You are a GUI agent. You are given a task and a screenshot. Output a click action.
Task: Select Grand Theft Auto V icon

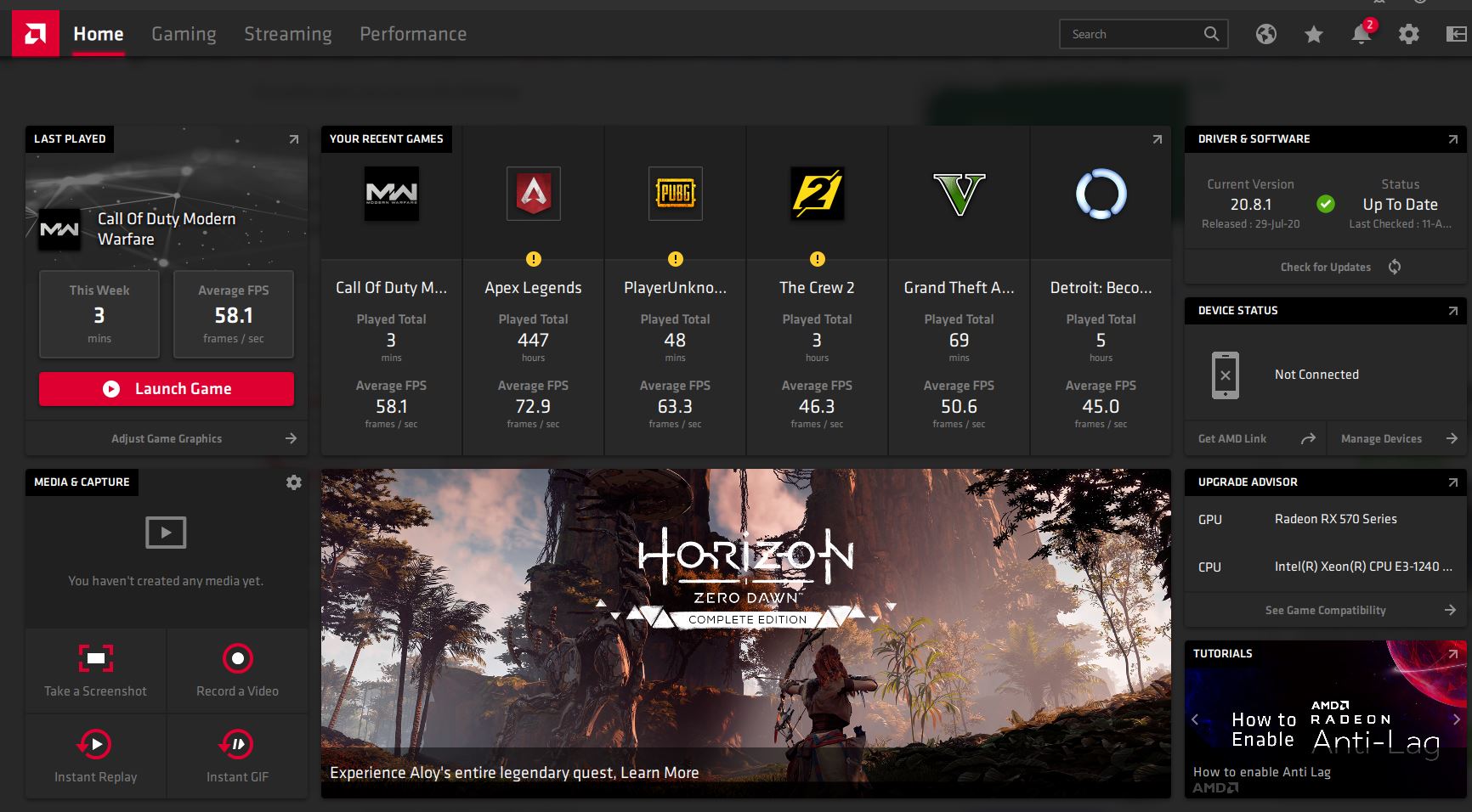pyautogui.click(x=960, y=194)
